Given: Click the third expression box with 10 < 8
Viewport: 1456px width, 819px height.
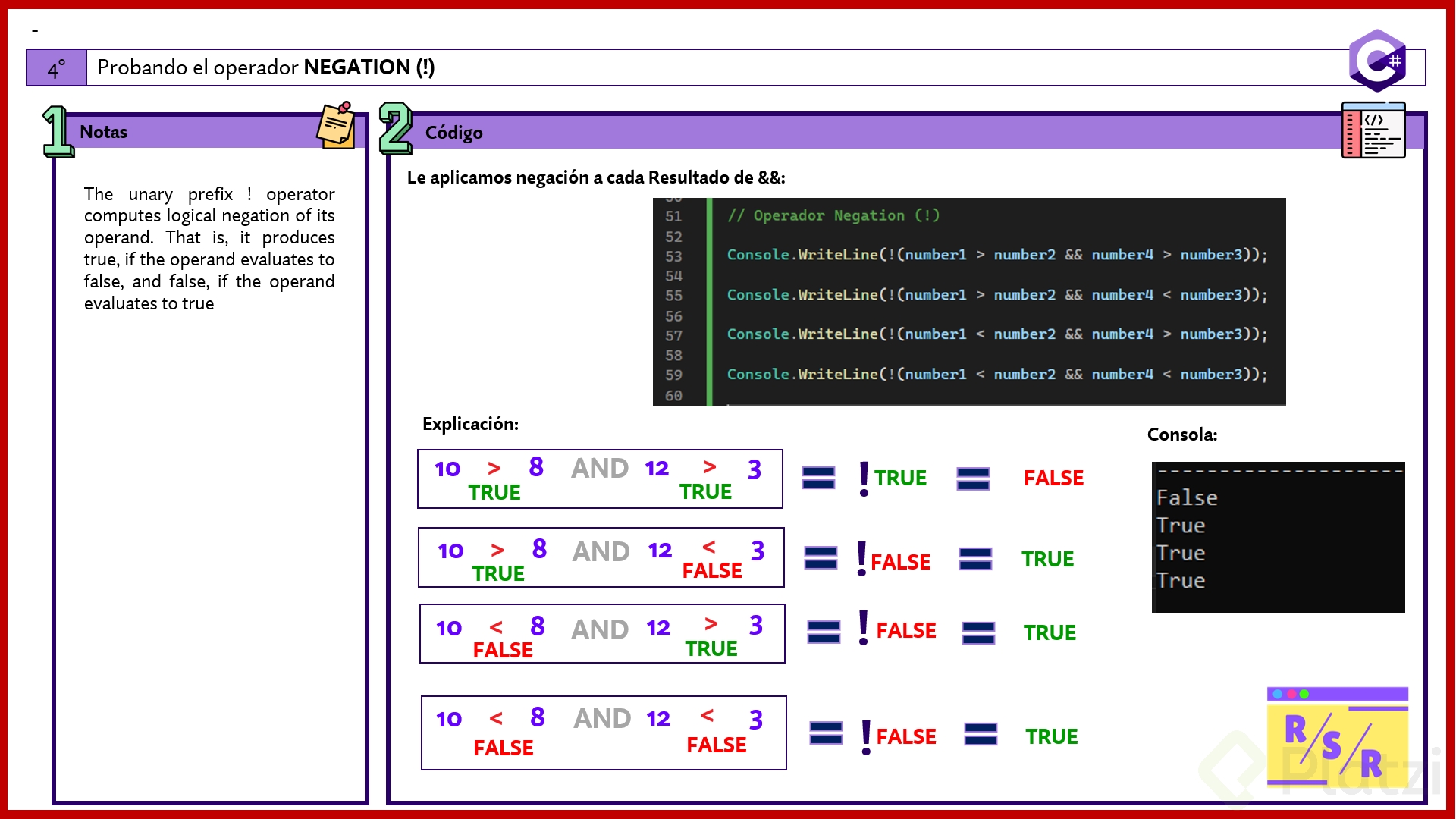Looking at the screenshot, I should pyautogui.click(x=602, y=634).
